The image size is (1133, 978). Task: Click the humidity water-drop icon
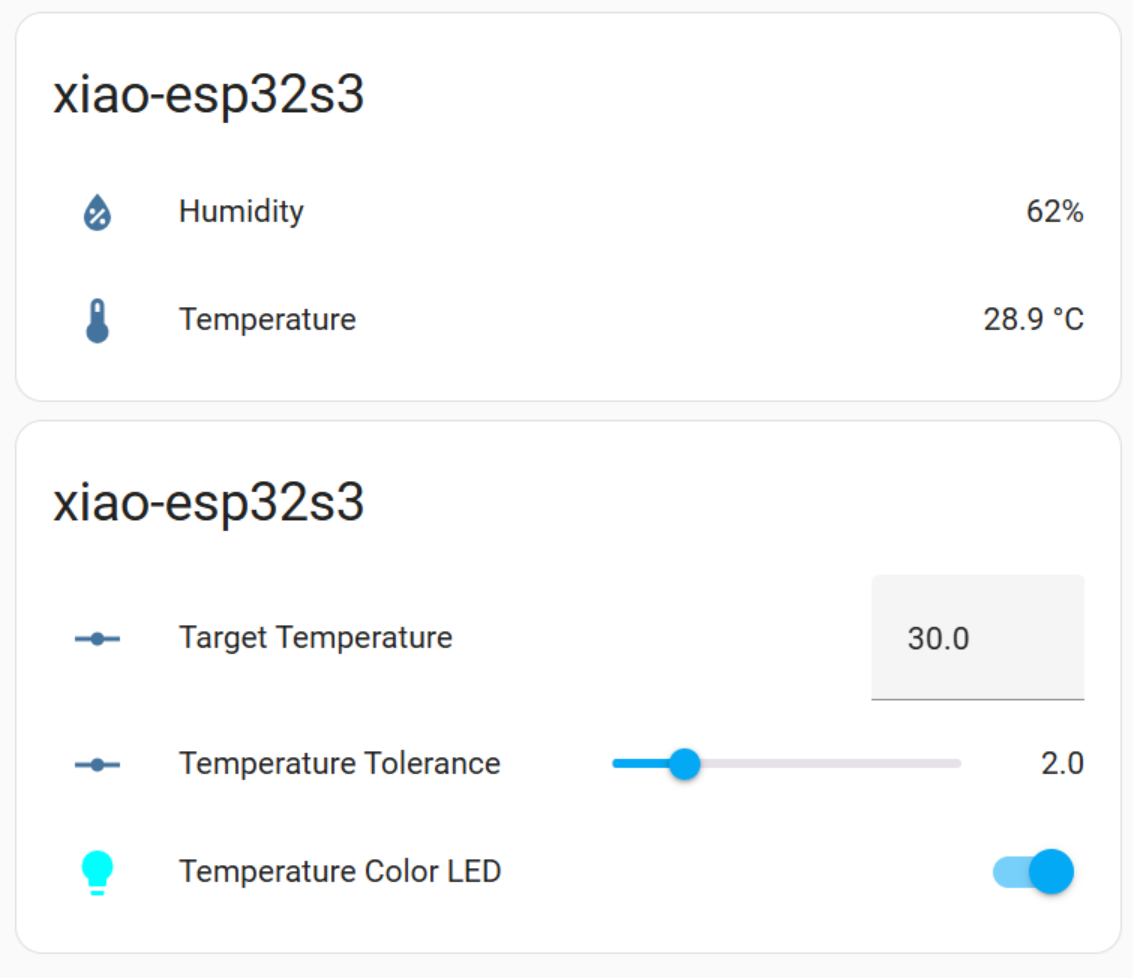[98, 212]
